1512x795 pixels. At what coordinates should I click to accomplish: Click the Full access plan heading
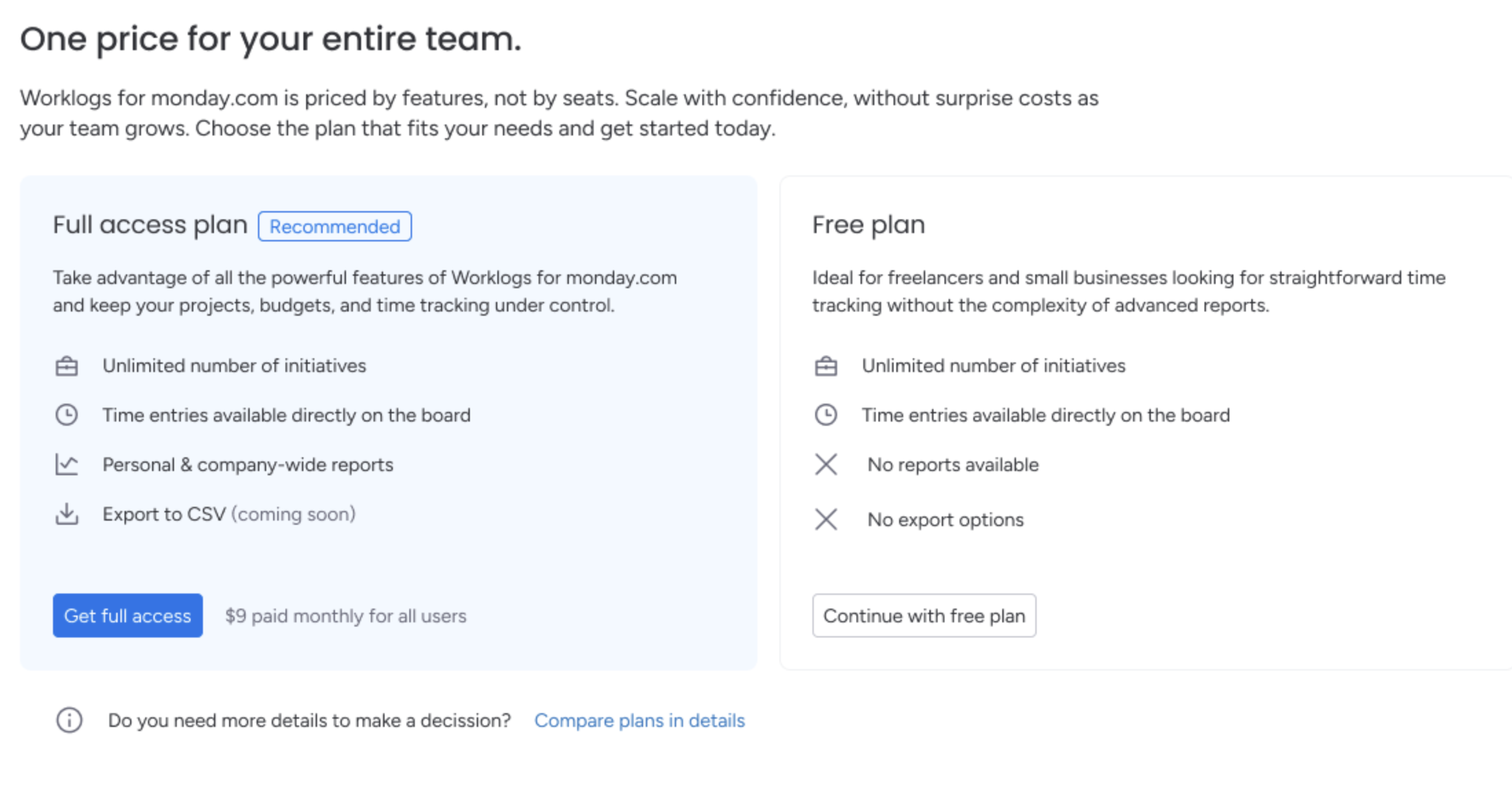click(150, 225)
